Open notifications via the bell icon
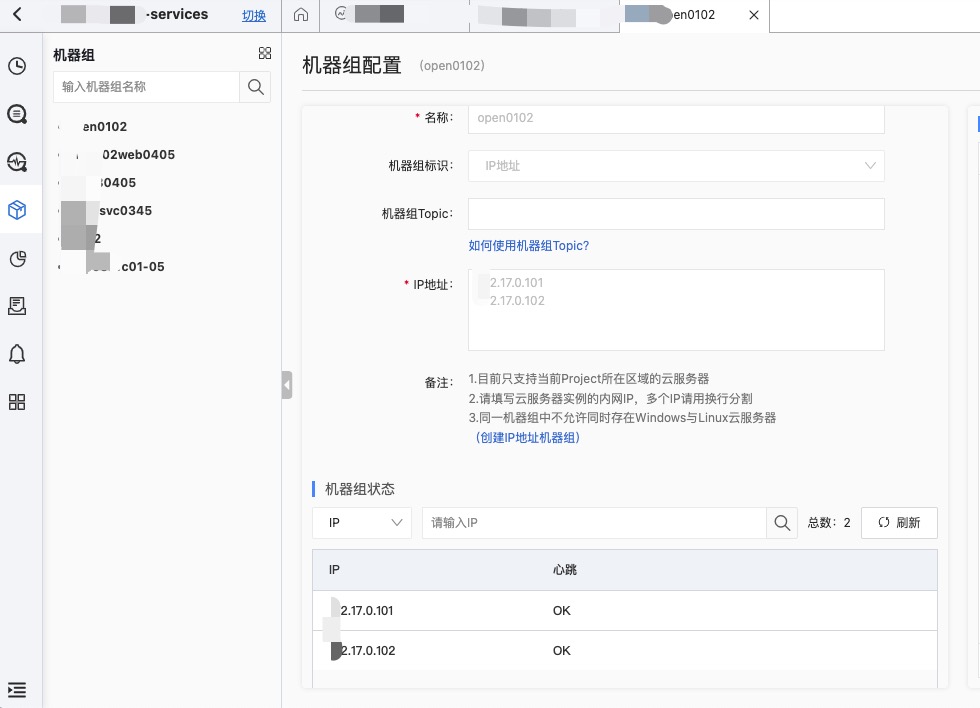This screenshot has height=708, width=980. [x=17, y=354]
